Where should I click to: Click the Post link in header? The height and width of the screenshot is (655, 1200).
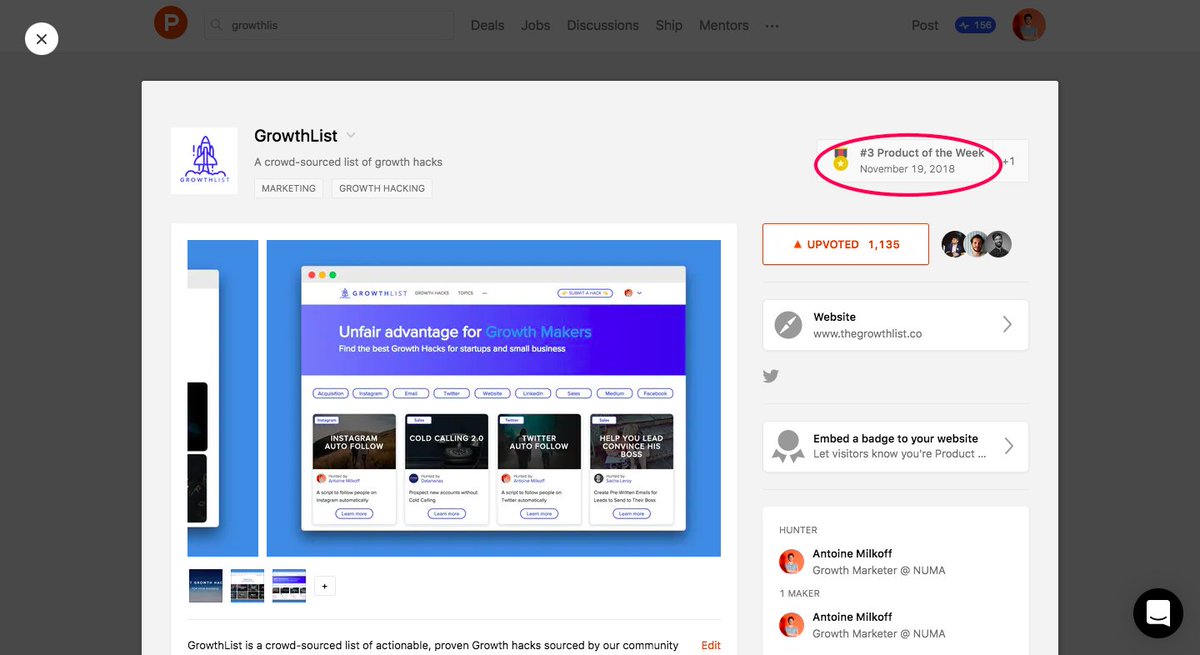coord(925,25)
